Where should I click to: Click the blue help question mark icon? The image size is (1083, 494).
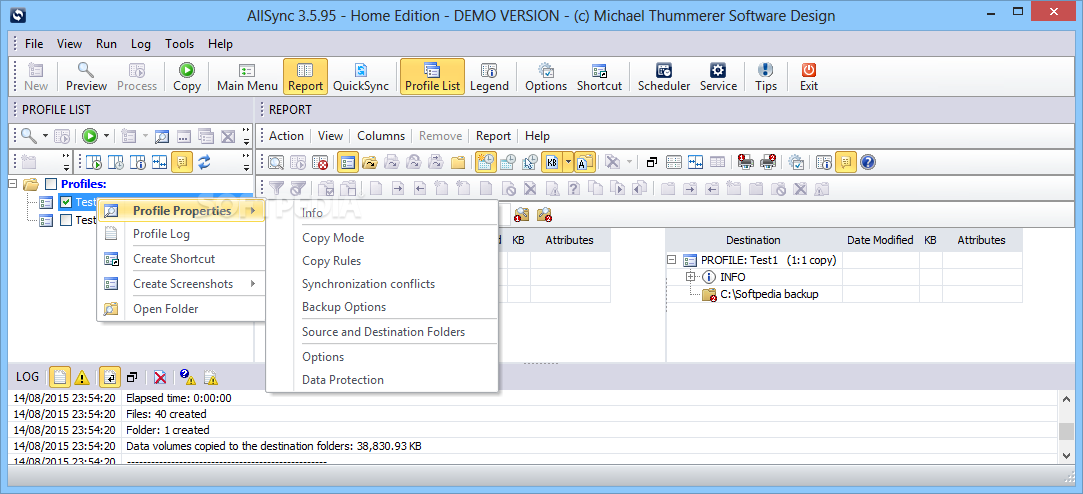868,162
